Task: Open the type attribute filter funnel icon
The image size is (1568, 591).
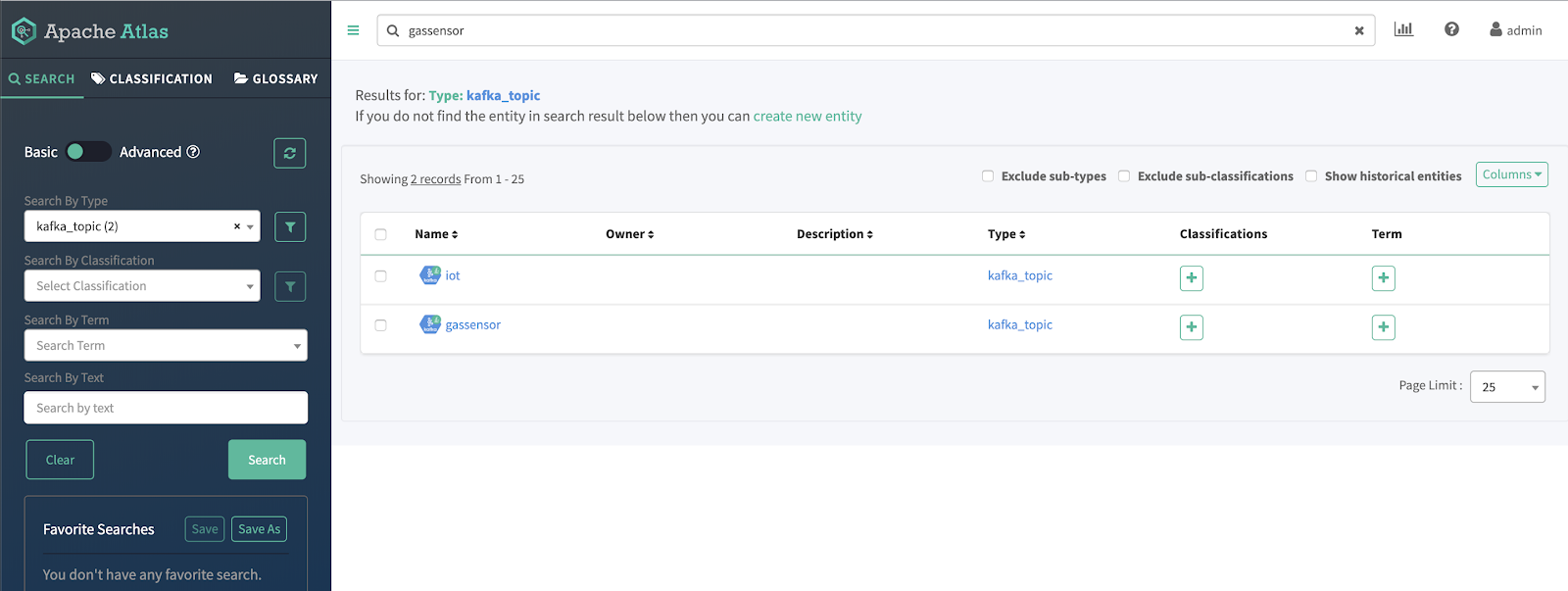Action: point(290,226)
